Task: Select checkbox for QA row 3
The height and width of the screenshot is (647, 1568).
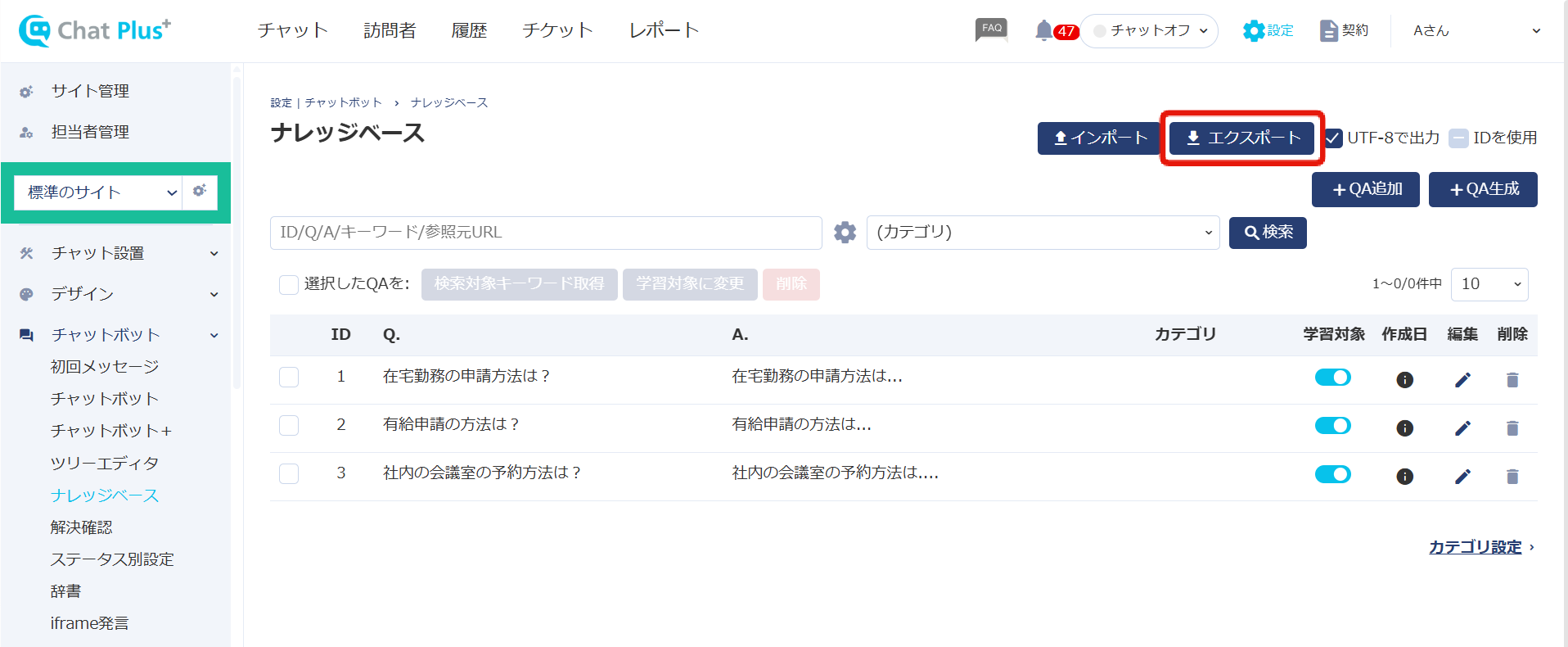Action: [289, 473]
